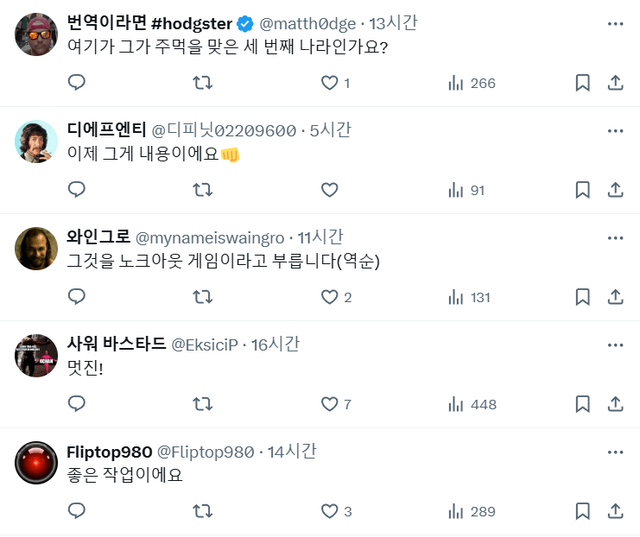Image resolution: width=640 pixels, height=537 pixels.
Task: Like the 와인그로 tweet
Action: 329,297
